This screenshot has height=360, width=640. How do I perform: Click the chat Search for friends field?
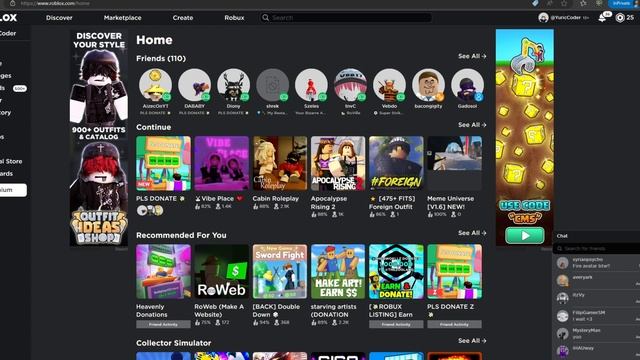tap(596, 248)
